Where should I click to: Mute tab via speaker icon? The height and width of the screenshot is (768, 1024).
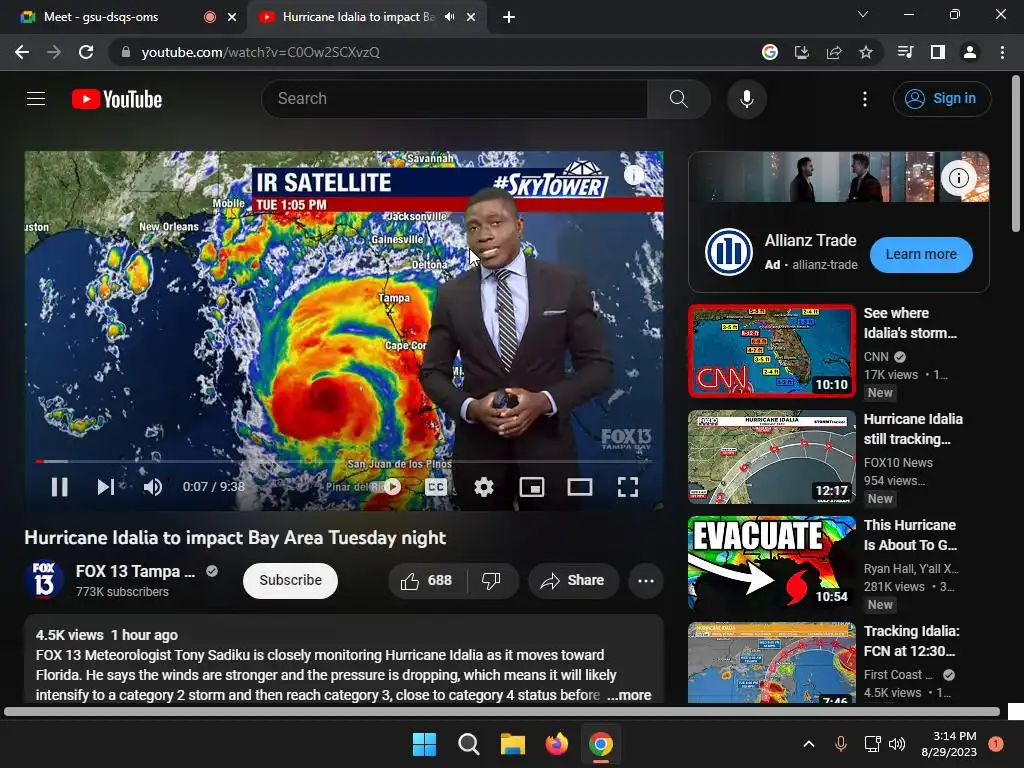point(449,17)
